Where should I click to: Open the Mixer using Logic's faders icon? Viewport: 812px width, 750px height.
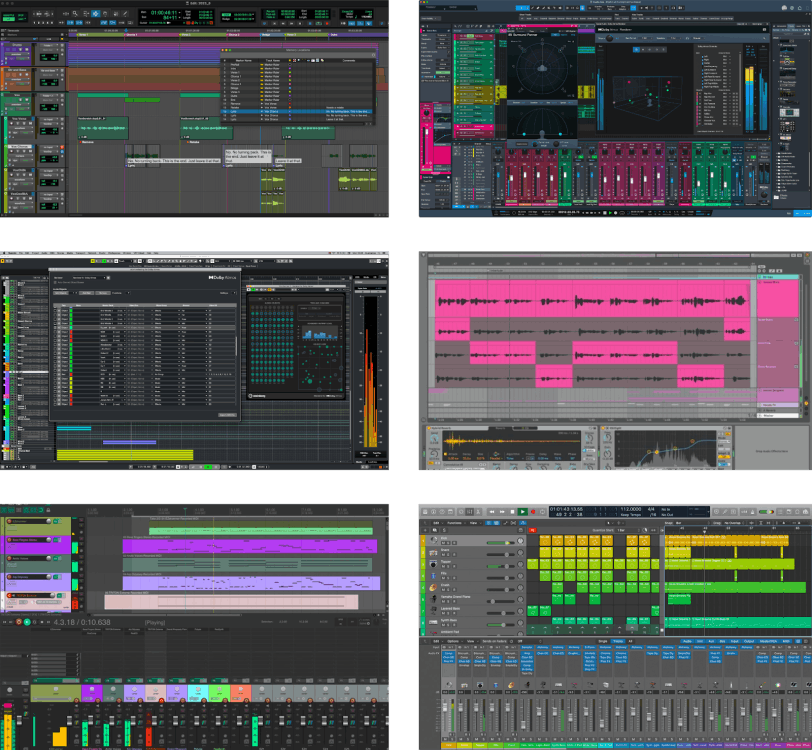(x=470, y=512)
